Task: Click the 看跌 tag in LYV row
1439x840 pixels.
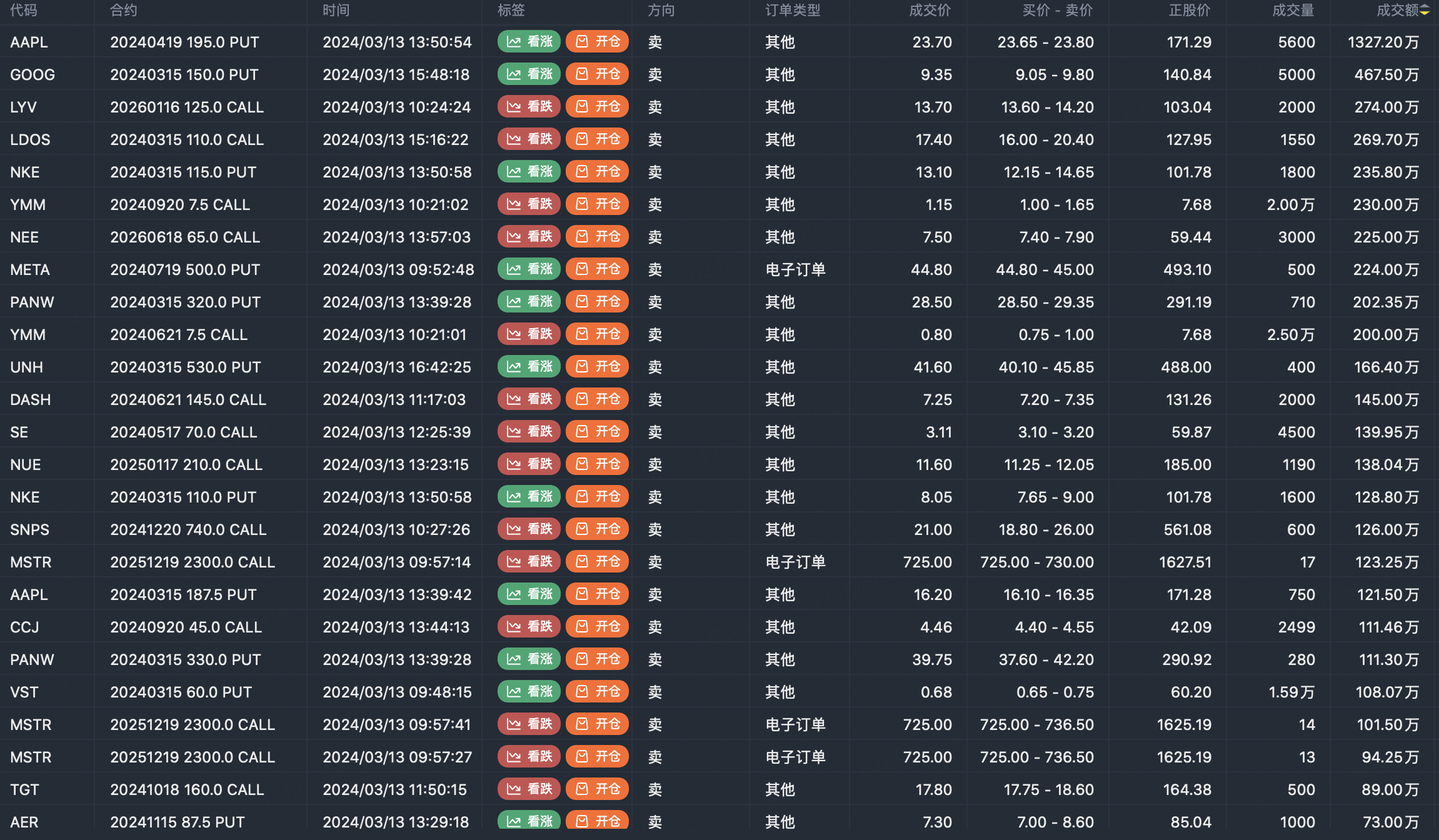Action: [529, 107]
